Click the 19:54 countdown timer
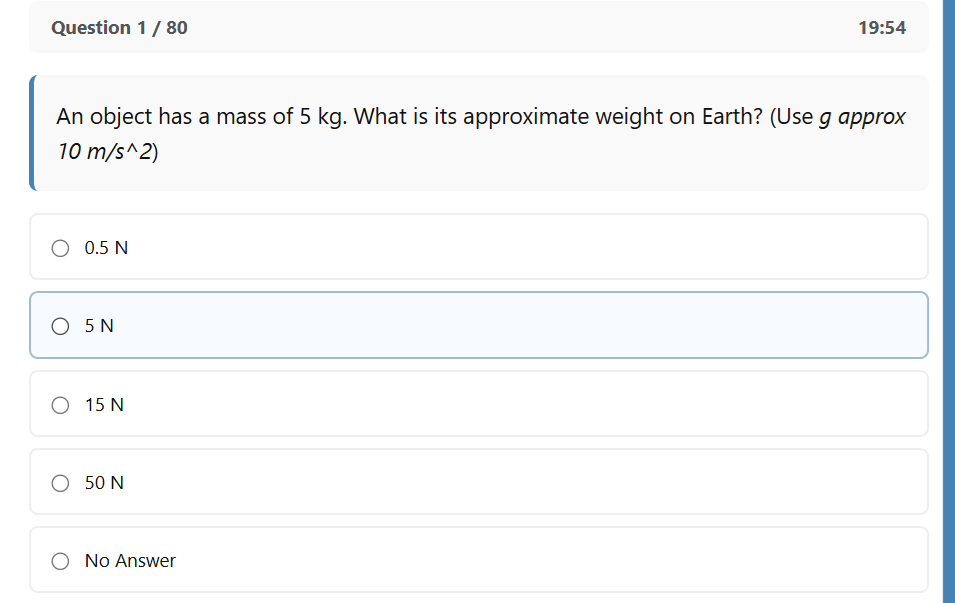Image resolution: width=955 pixels, height=603 pixels. [x=881, y=28]
